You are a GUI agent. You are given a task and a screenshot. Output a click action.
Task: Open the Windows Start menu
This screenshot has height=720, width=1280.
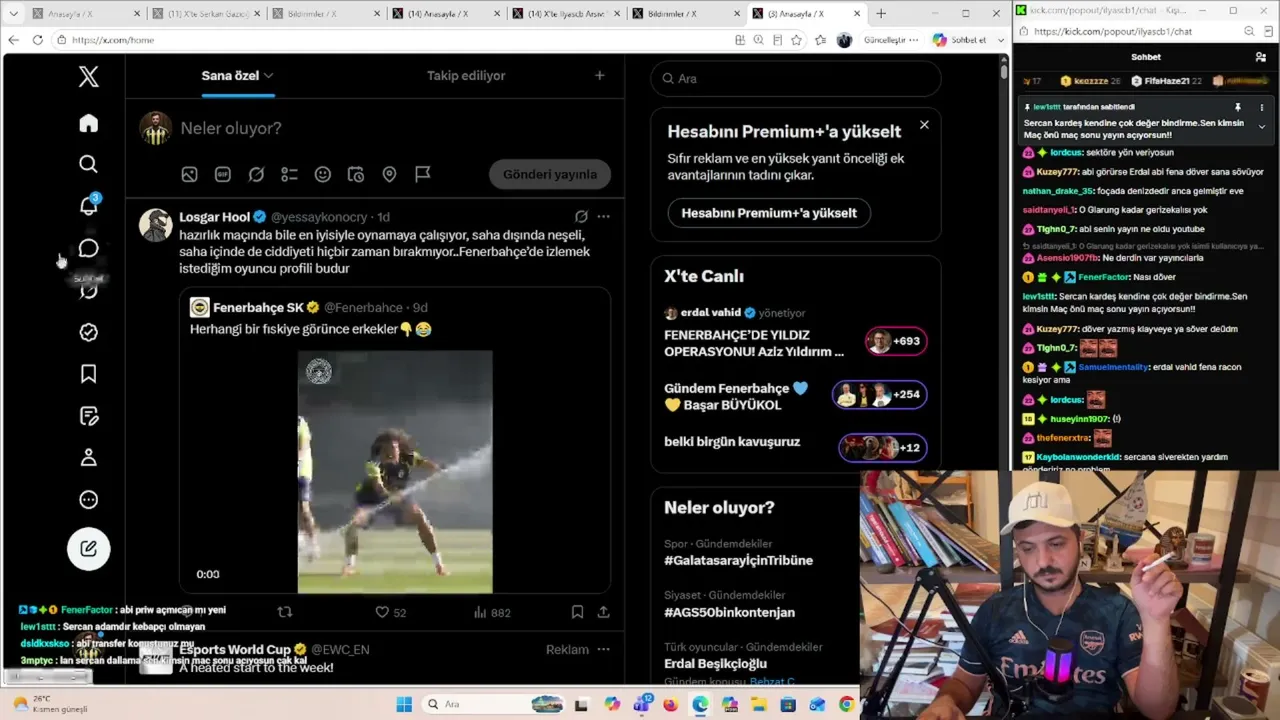(x=404, y=705)
